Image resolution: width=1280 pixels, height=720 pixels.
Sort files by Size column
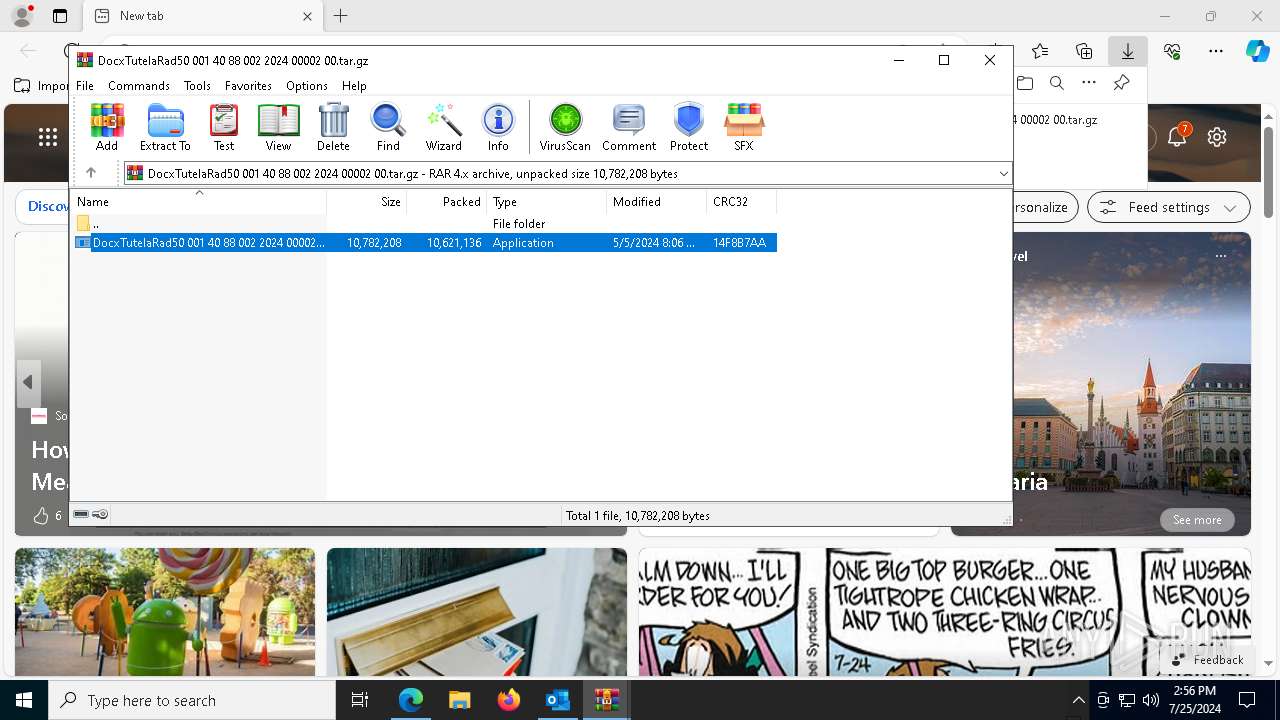[x=367, y=201]
